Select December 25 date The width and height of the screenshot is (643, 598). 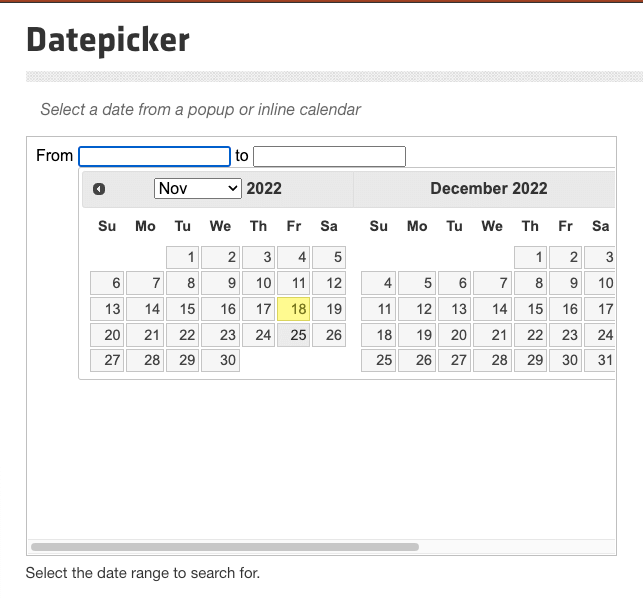coord(378,360)
